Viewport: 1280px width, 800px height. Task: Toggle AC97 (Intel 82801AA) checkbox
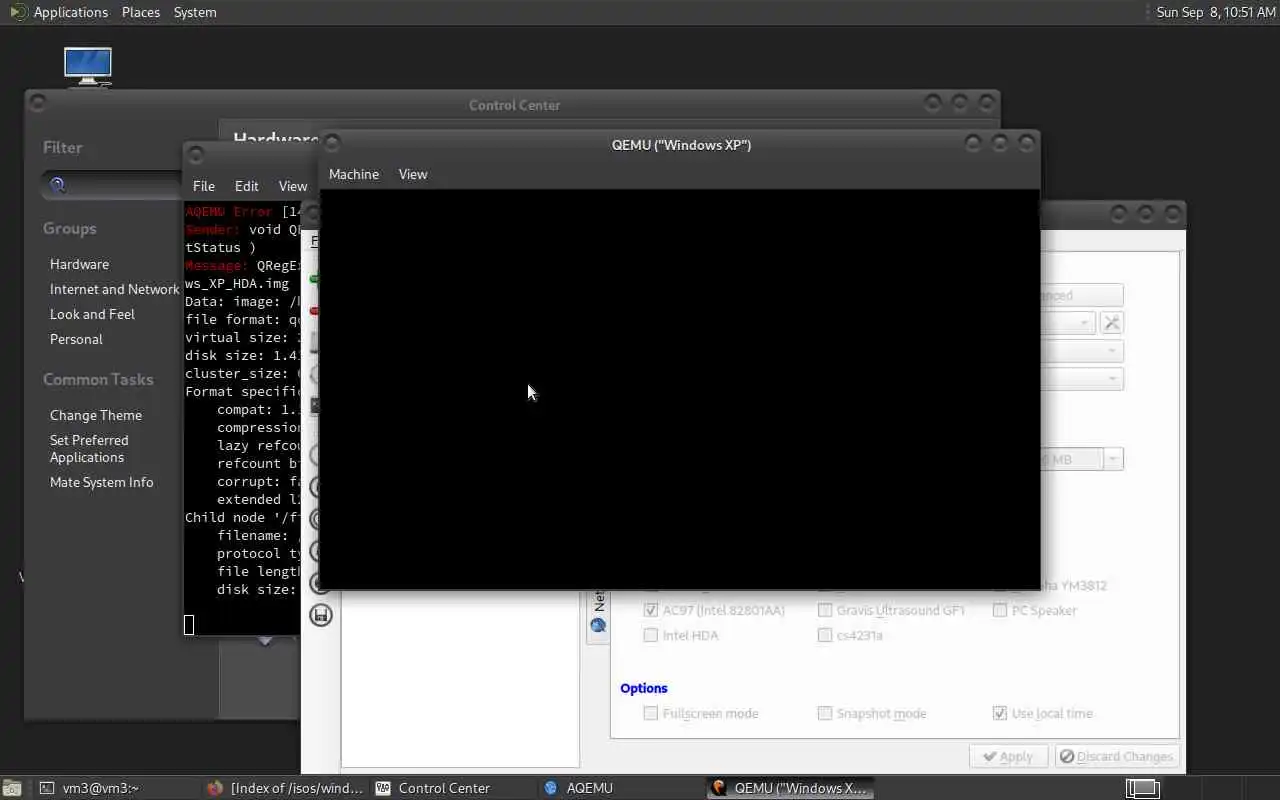(651, 610)
